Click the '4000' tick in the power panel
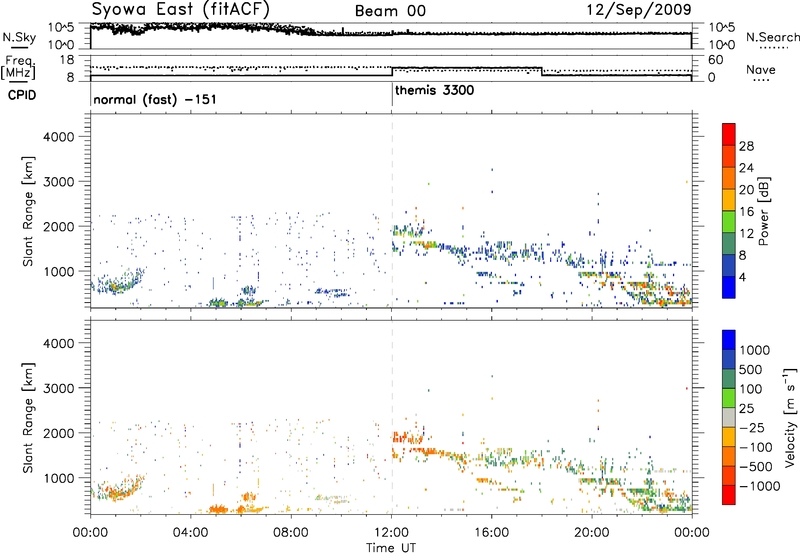This screenshot has width=800, height=554. 58,137
